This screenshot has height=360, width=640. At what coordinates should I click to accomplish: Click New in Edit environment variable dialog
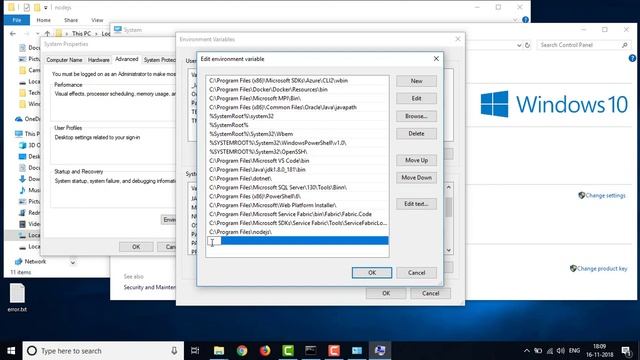[x=416, y=81]
